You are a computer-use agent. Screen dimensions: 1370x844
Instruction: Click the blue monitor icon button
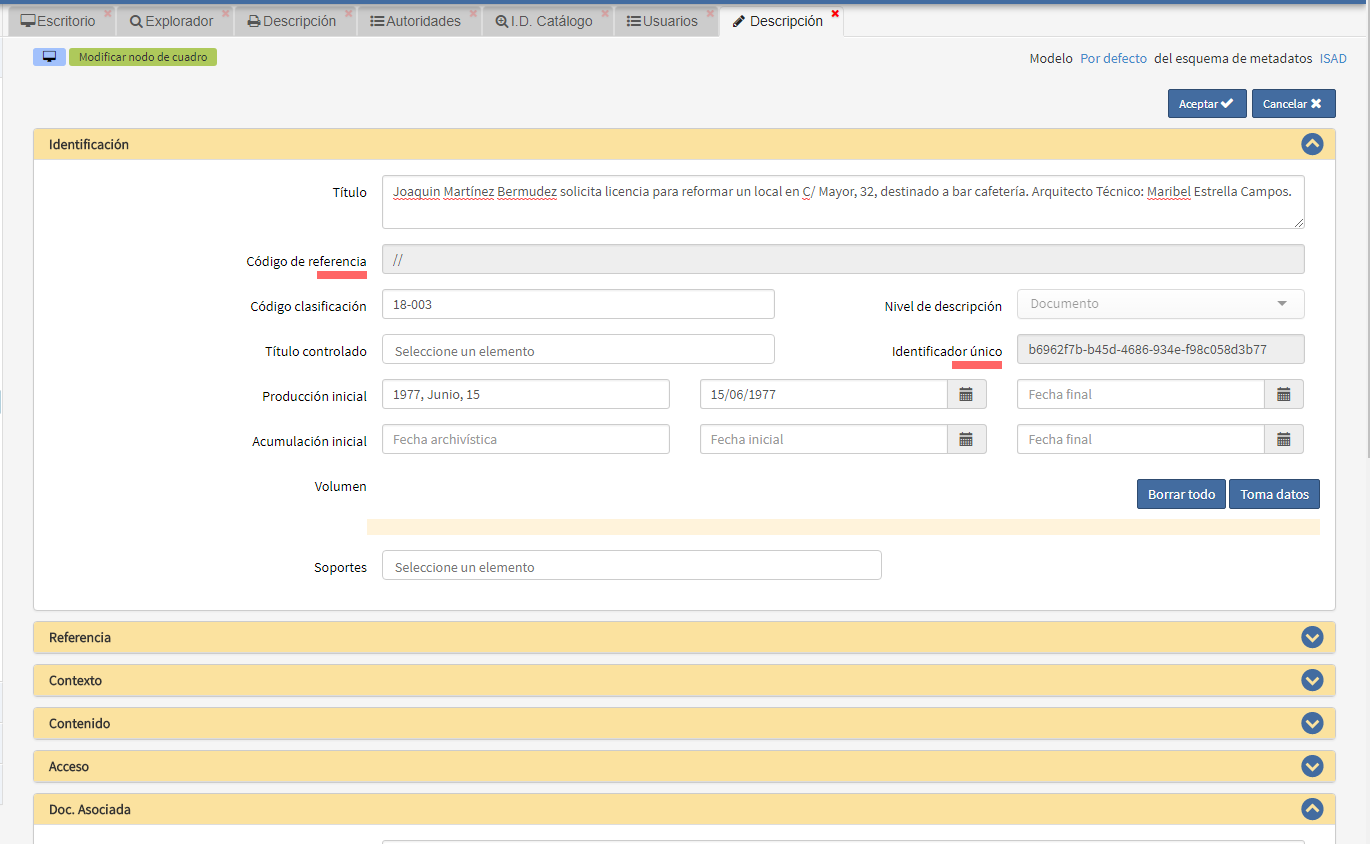tap(49, 57)
